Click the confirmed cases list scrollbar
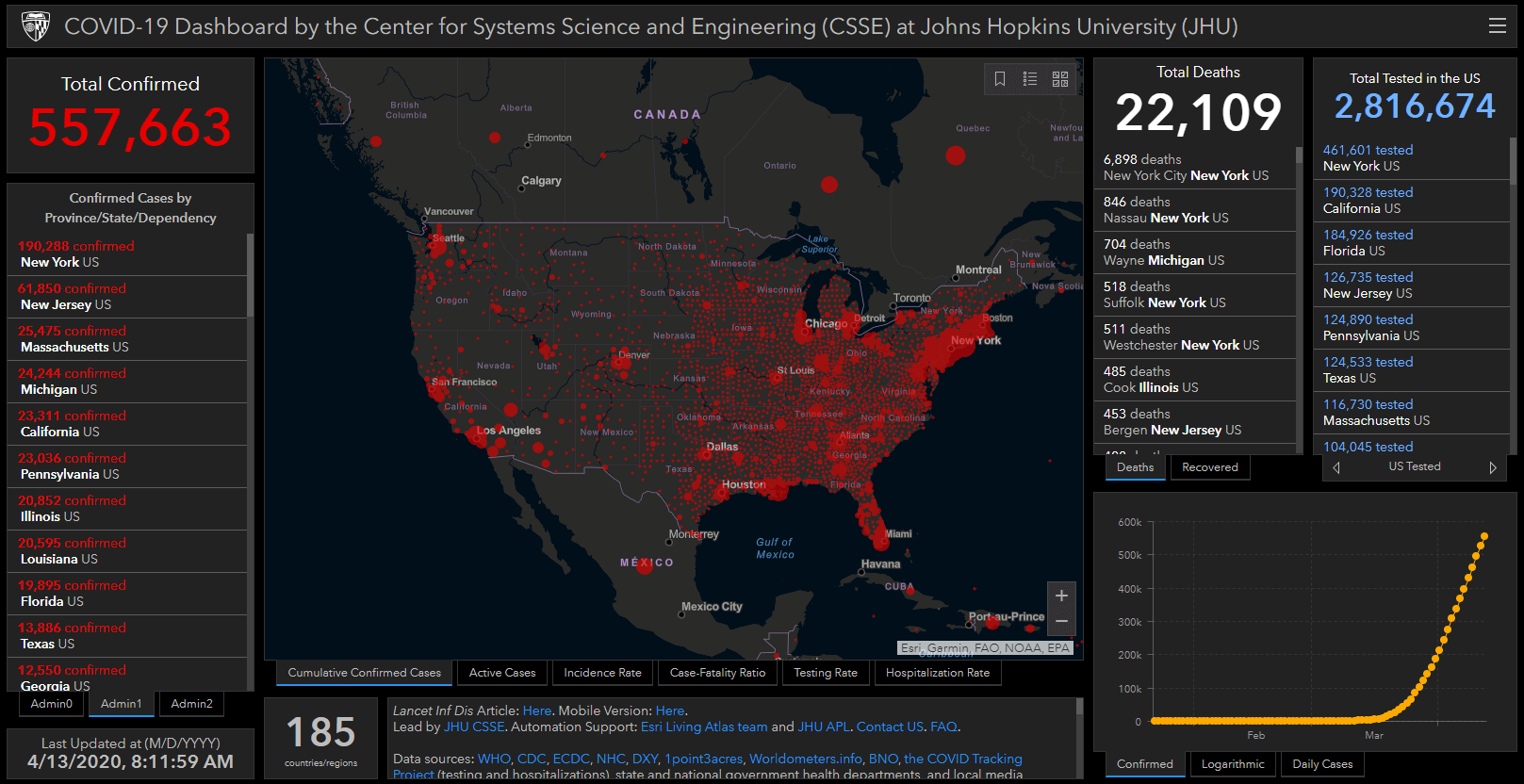Image resolution: width=1524 pixels, height=784 pixels. pos(251,275)
